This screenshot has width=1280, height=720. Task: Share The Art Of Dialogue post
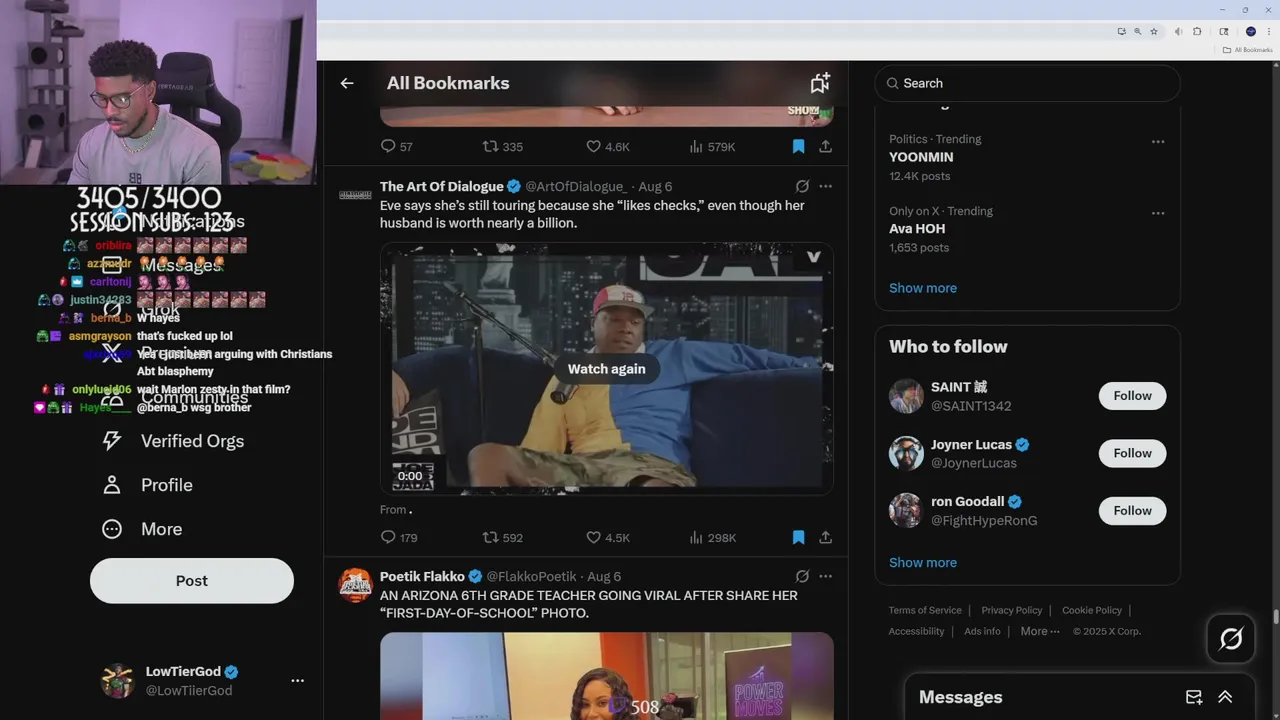coord(825,537)
